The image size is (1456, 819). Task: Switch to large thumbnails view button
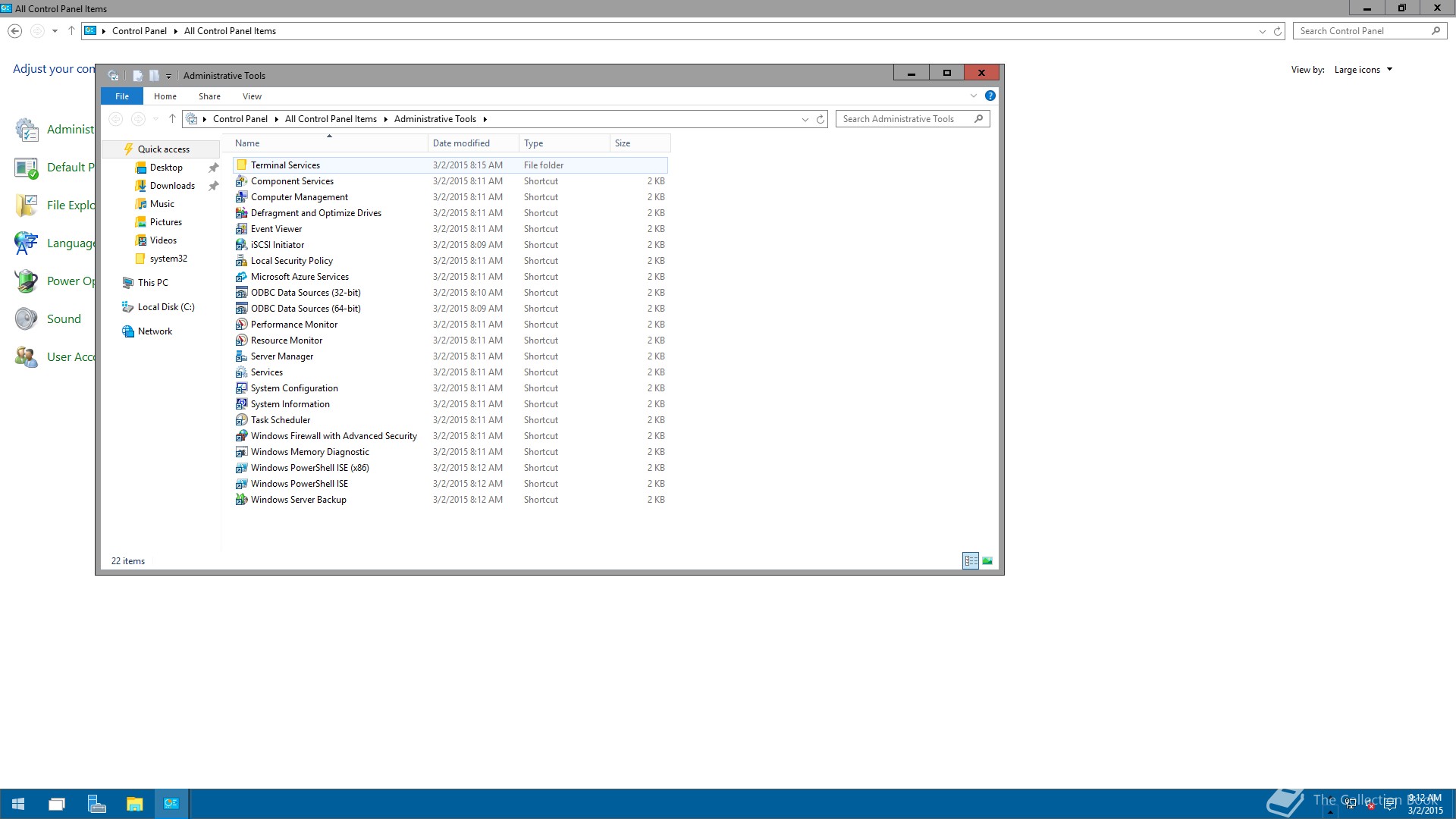click(987, 561)
